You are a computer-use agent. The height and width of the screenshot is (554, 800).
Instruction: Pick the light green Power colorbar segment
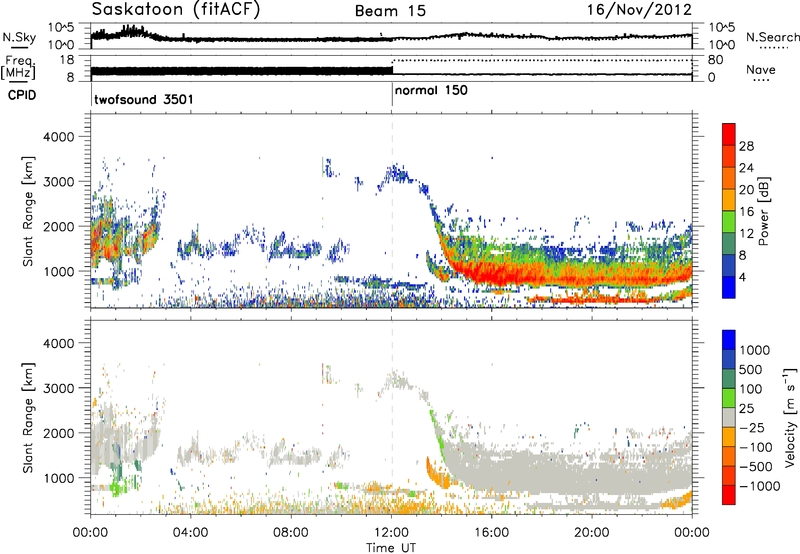[729, 222]
